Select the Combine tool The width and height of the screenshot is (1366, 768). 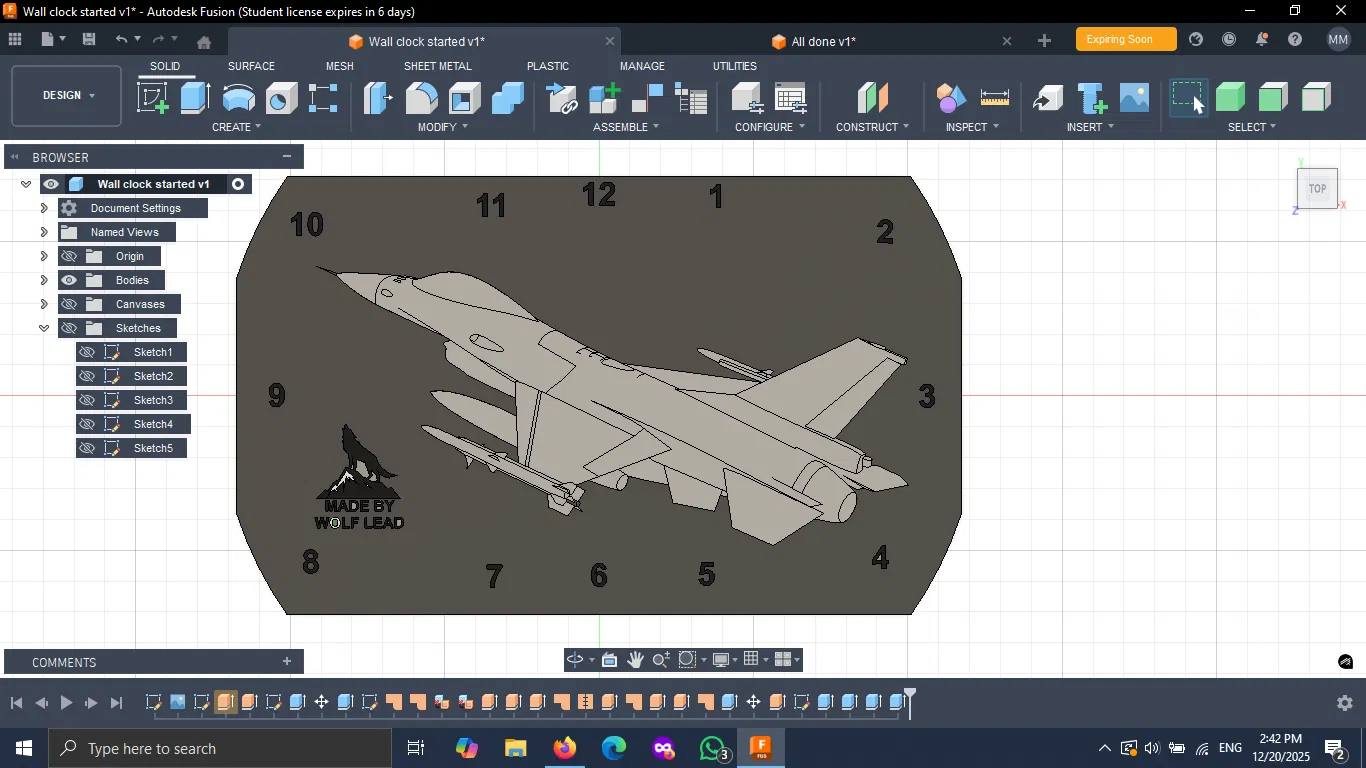point(508,98)
